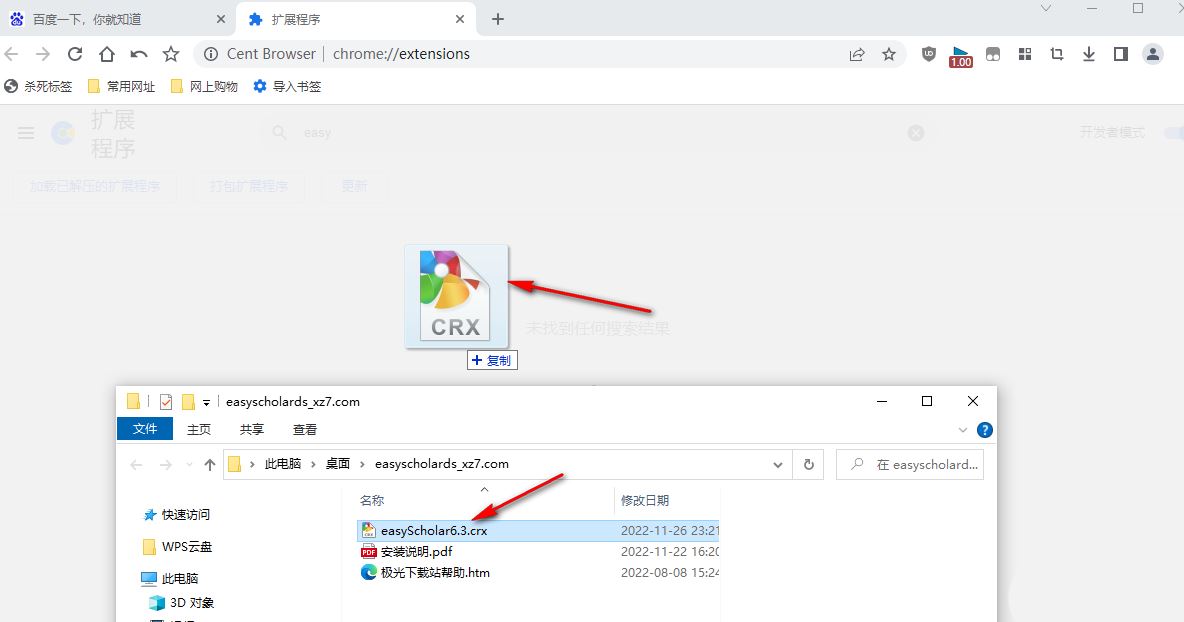Click the 名称 column header
This screenshot has width=1184, height=622.
click(372, 500)
